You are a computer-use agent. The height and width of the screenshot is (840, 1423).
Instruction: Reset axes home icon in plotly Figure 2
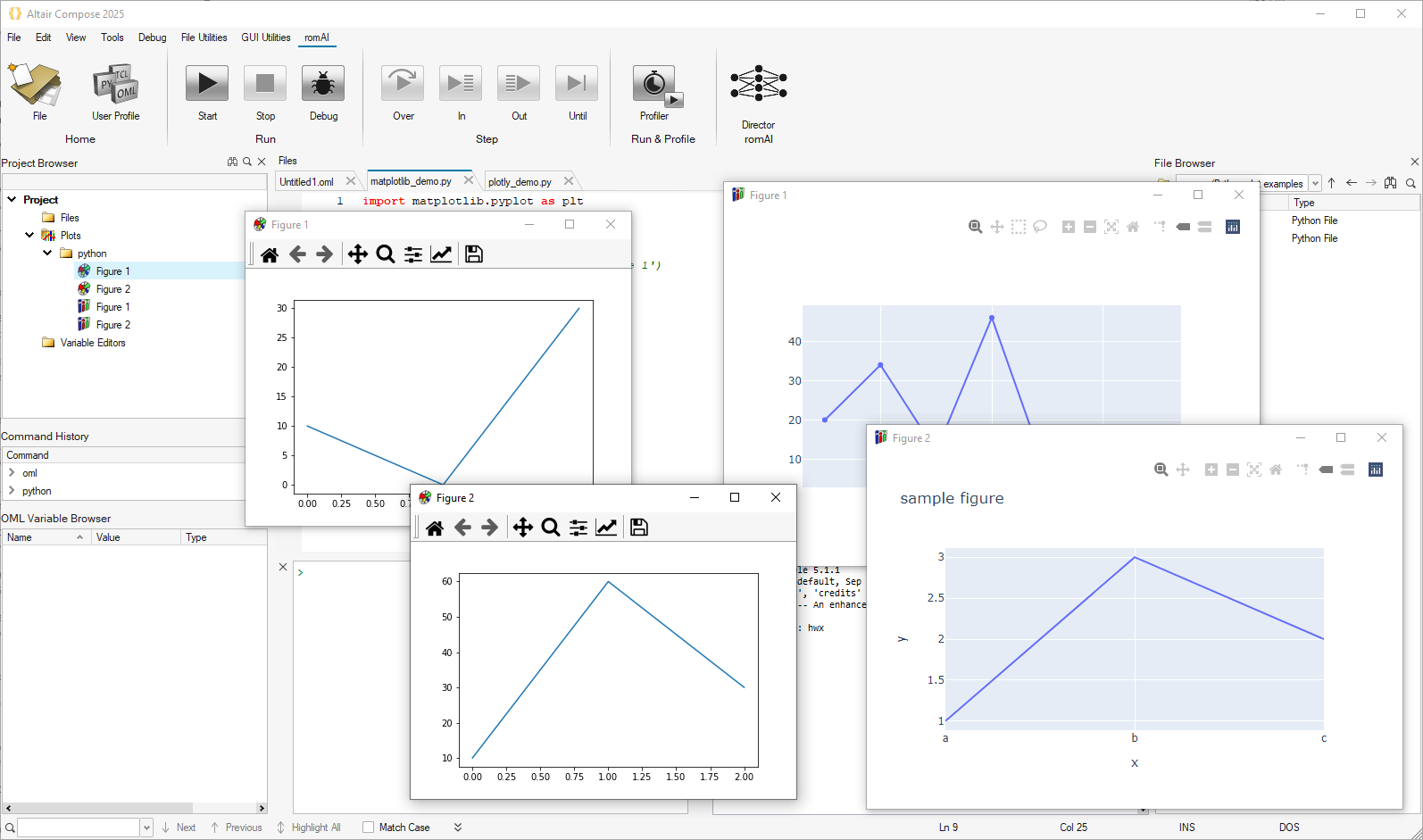click(1276, 470)
